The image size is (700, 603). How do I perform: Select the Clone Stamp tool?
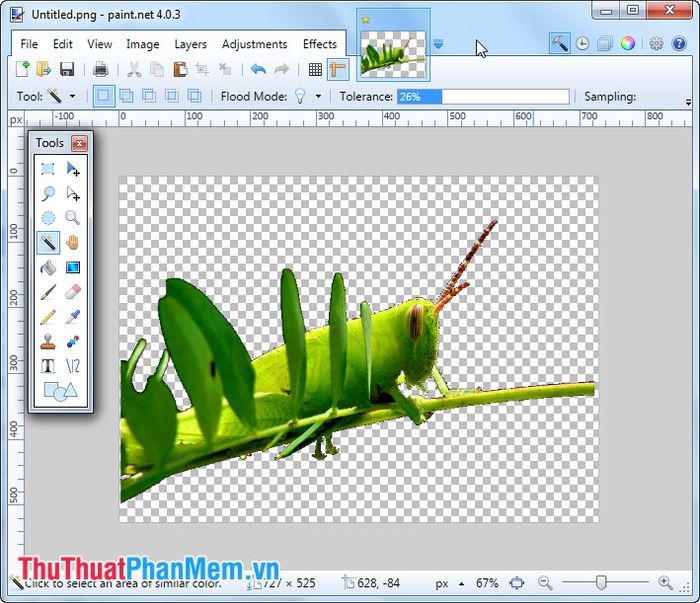pos(48,341)
